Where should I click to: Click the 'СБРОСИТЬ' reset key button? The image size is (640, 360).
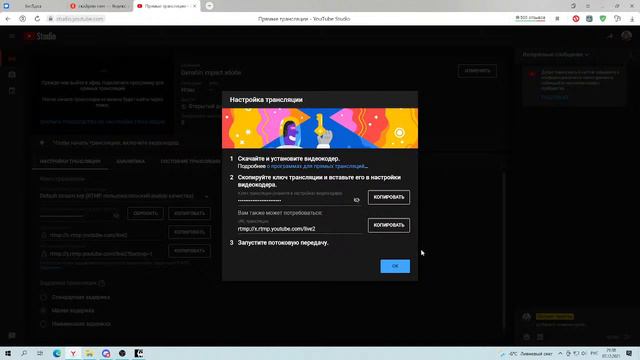(145, 213)
